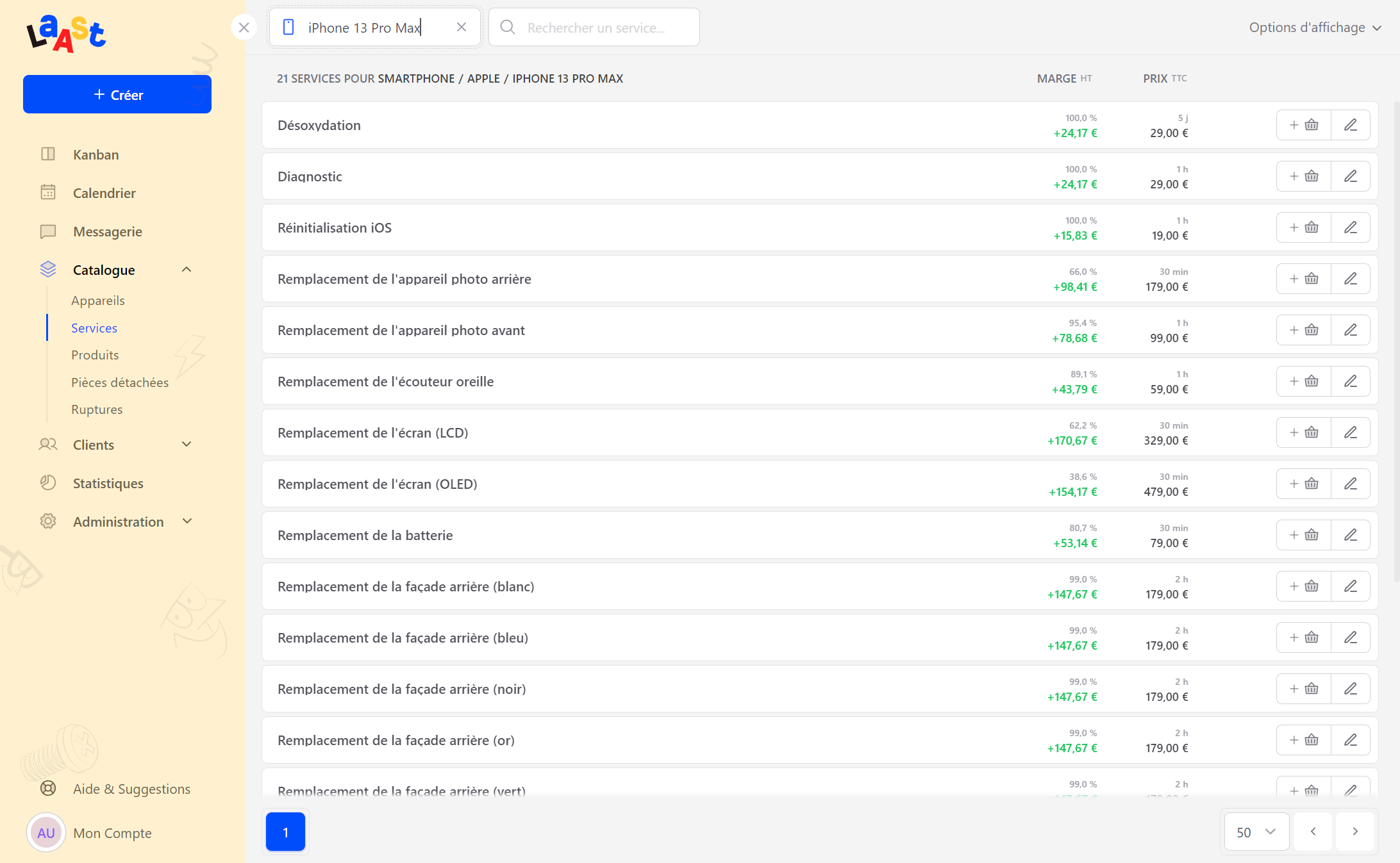Add façade arrière (bleu) to basket

(x=1304, y=637)
